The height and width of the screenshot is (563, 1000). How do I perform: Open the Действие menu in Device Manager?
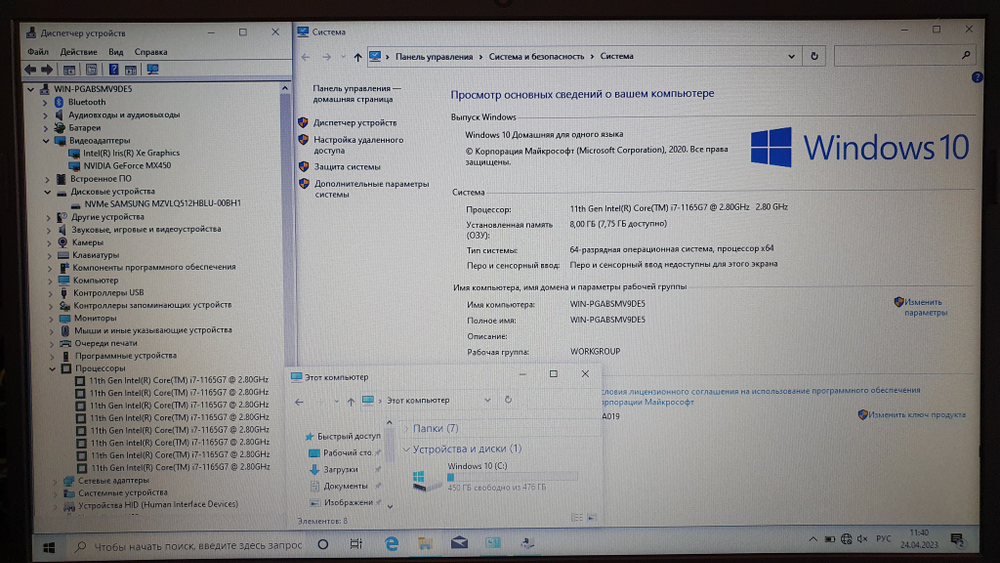[x=78, y=52]
